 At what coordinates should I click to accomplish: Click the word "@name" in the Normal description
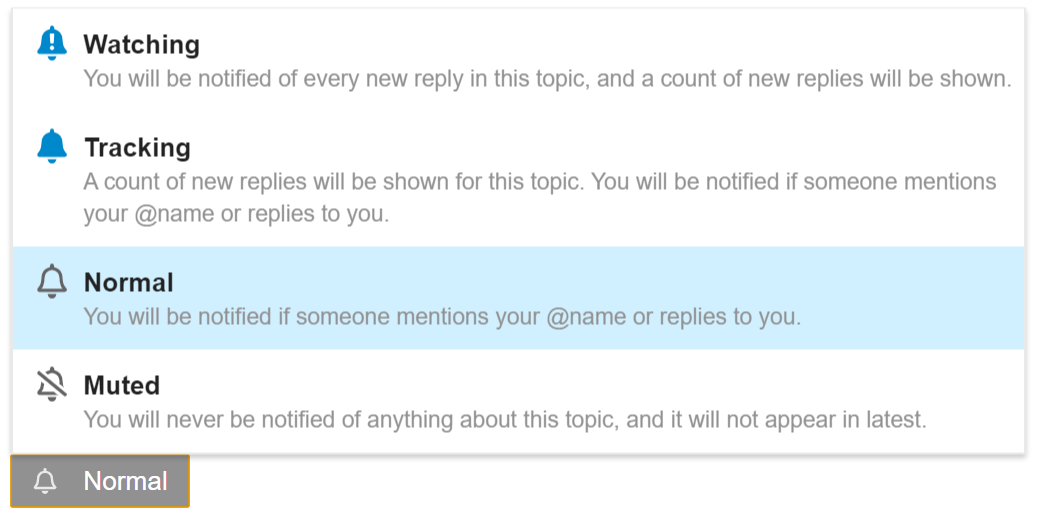pyautogui.click(x=585, y=317)
